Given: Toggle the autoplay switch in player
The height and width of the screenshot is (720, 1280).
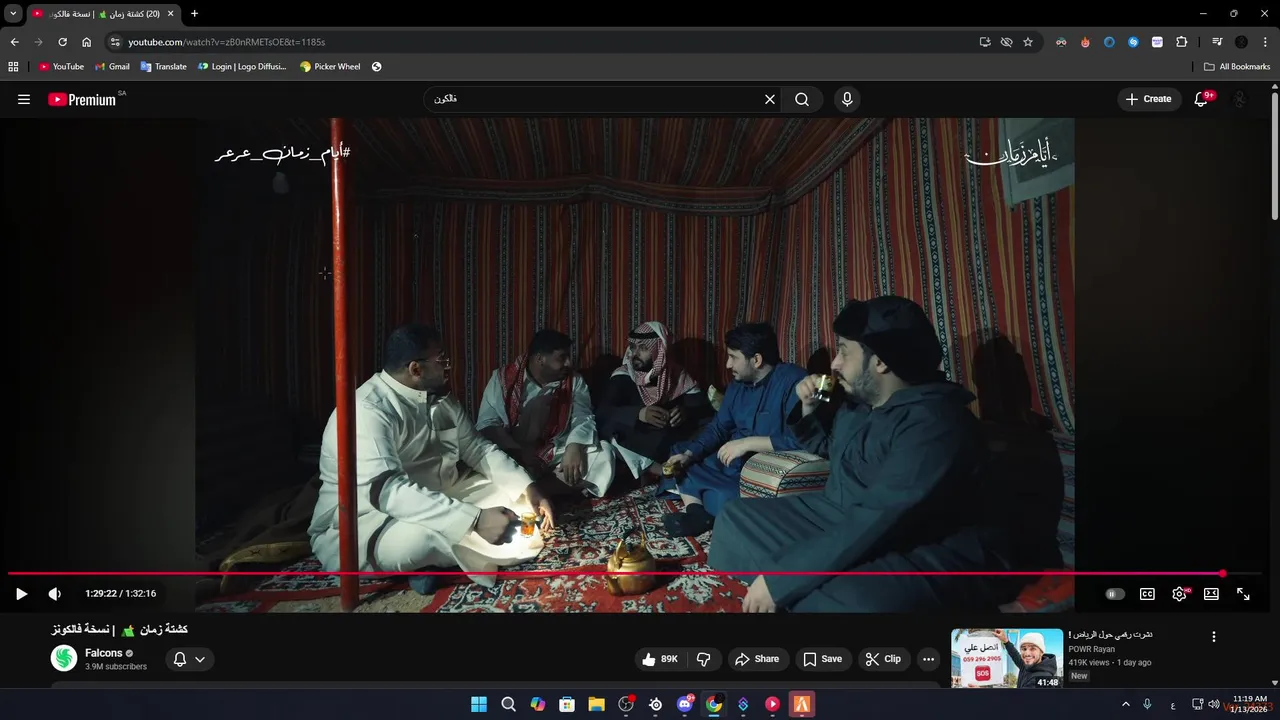Looking at the screenshot, I should click(x=1115, y=593).
